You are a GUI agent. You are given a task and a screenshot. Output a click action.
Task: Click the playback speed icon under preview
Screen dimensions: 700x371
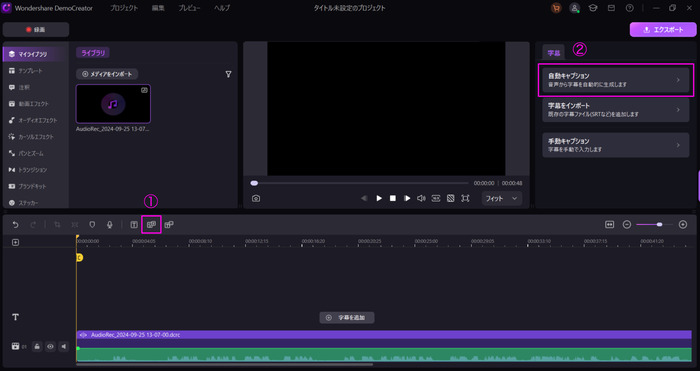point(436,198)
